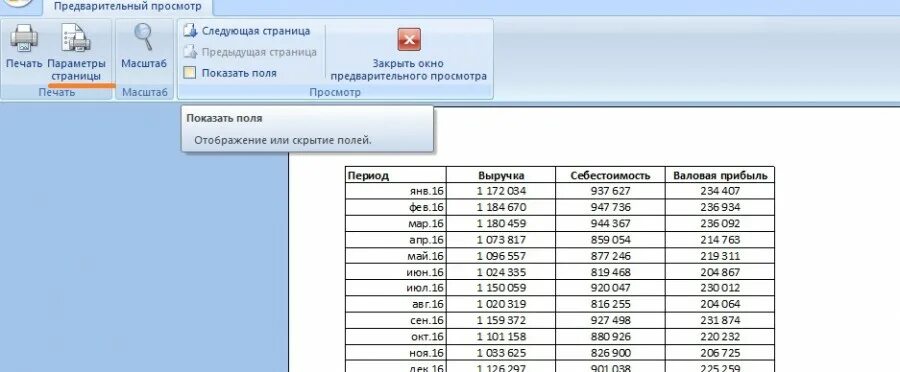Click revenue value 1 184 670
Viewport: 900px width, 372px height.
(501, 207)
